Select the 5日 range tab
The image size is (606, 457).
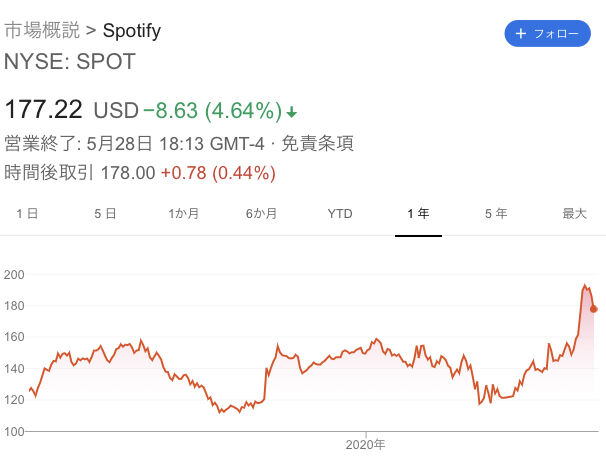click(x=105, y=213)
